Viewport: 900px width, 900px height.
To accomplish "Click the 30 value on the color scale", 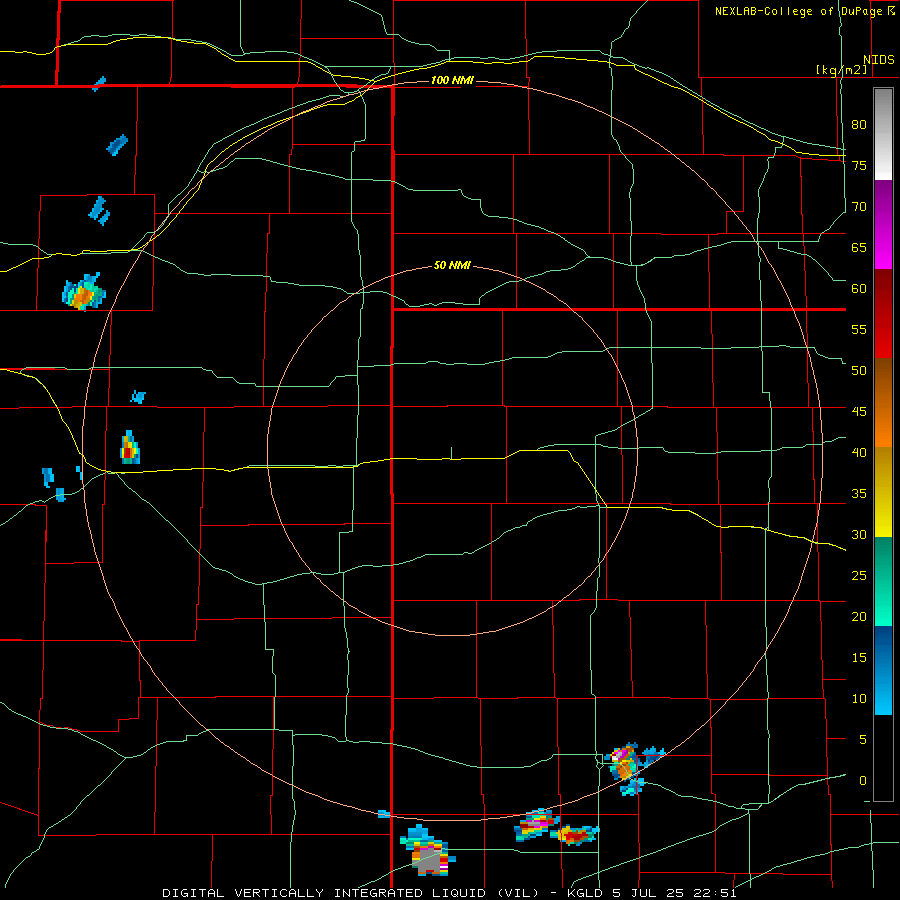I will pos(859,535).
